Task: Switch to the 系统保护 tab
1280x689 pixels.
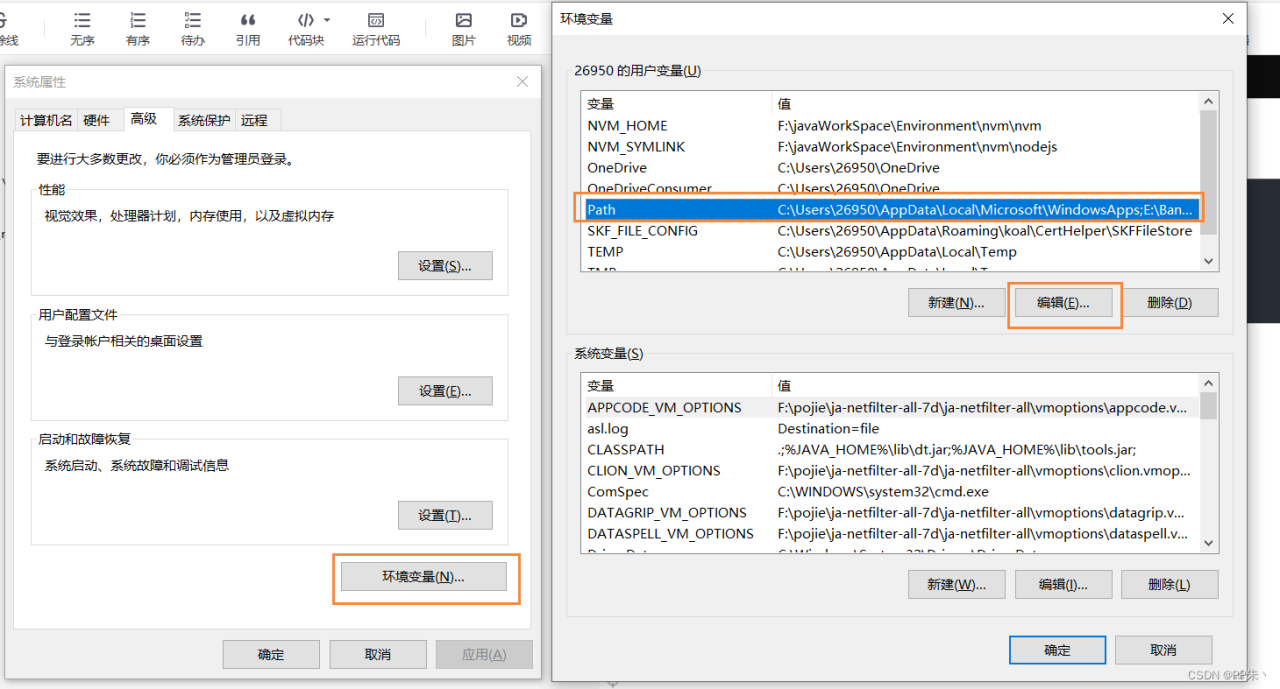Action: [x=203, y=119]
